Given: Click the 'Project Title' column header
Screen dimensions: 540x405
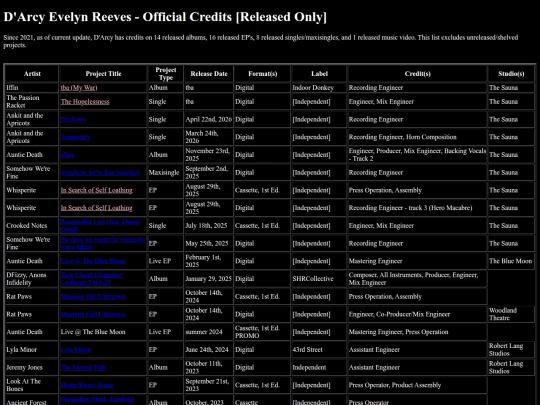Looking at the screenshot, I should click(103, 74).
